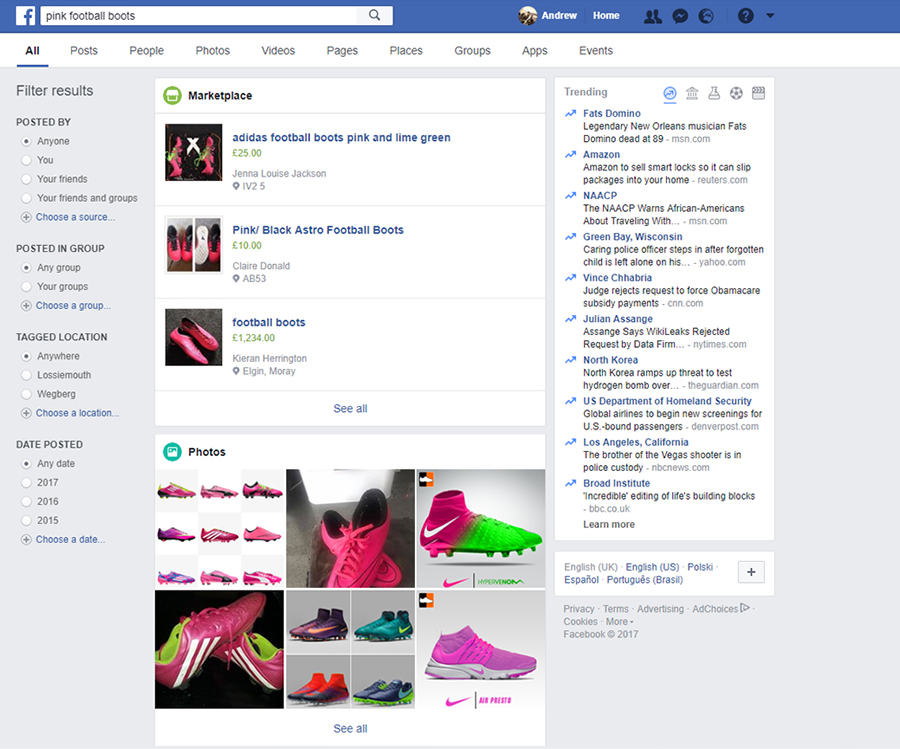Open the Air Presto pink shoe photo
The image size is (900, 749).
(480, 650)
